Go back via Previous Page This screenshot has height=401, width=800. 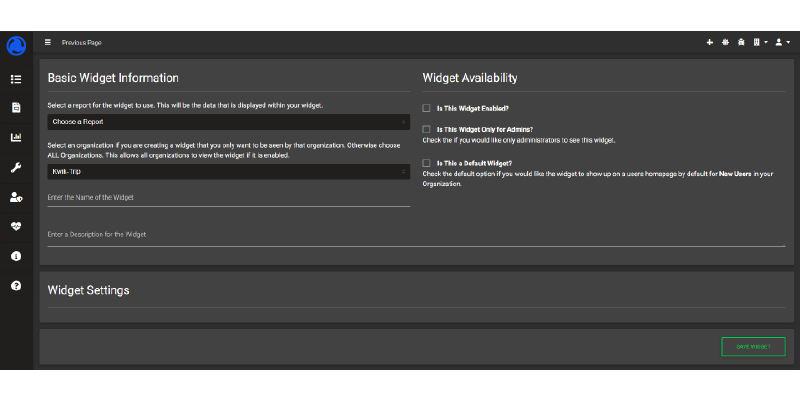tap(81, 43)
